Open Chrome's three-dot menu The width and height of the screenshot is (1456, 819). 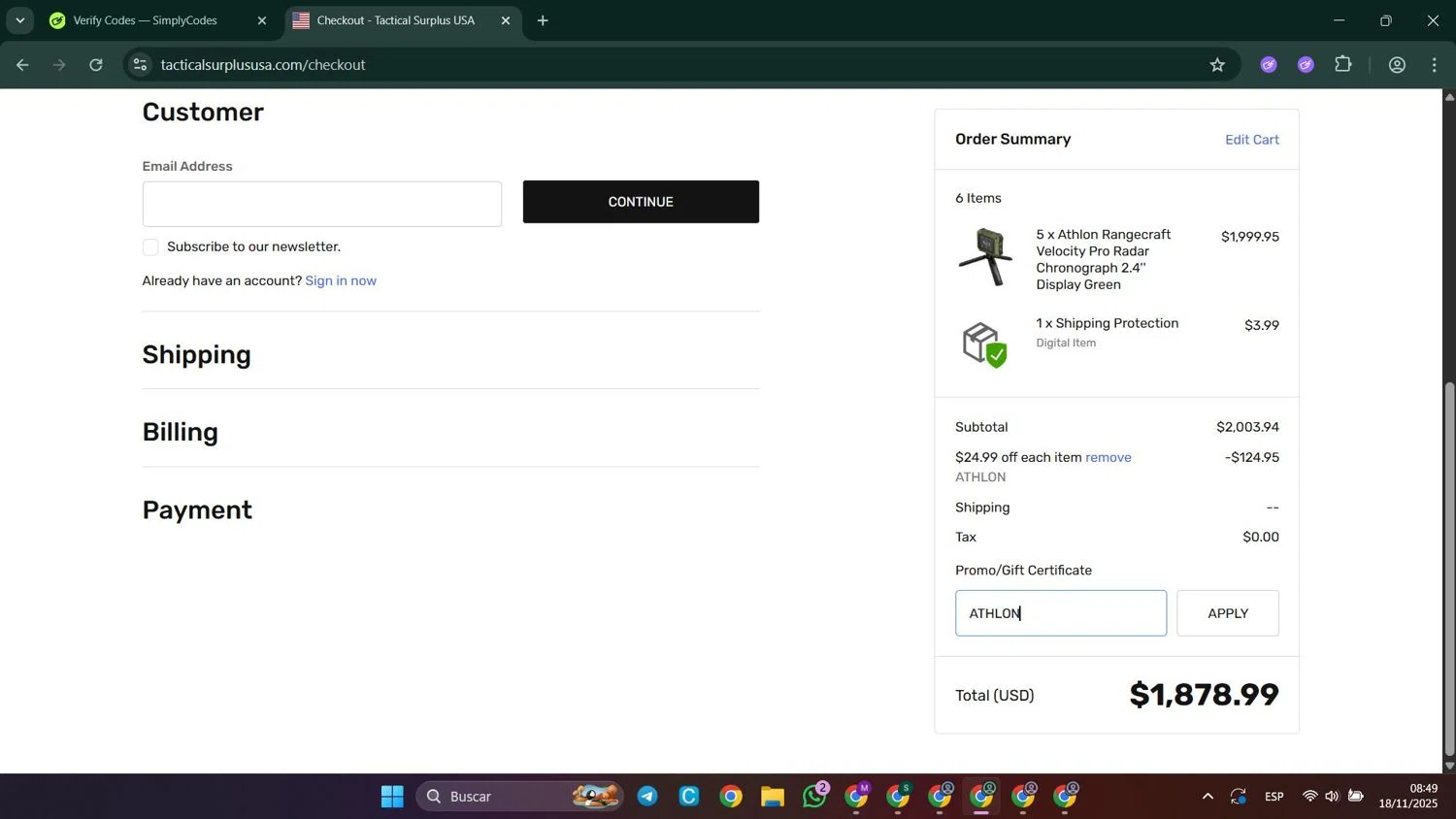coord(1434,65)
